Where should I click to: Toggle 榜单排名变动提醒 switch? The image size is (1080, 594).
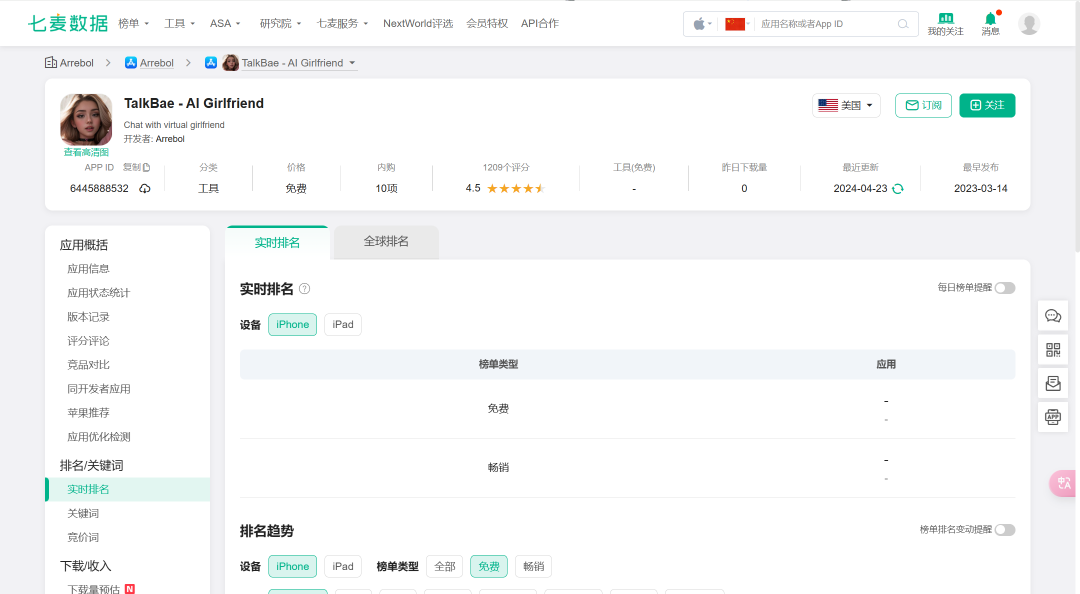(1005, 530)
